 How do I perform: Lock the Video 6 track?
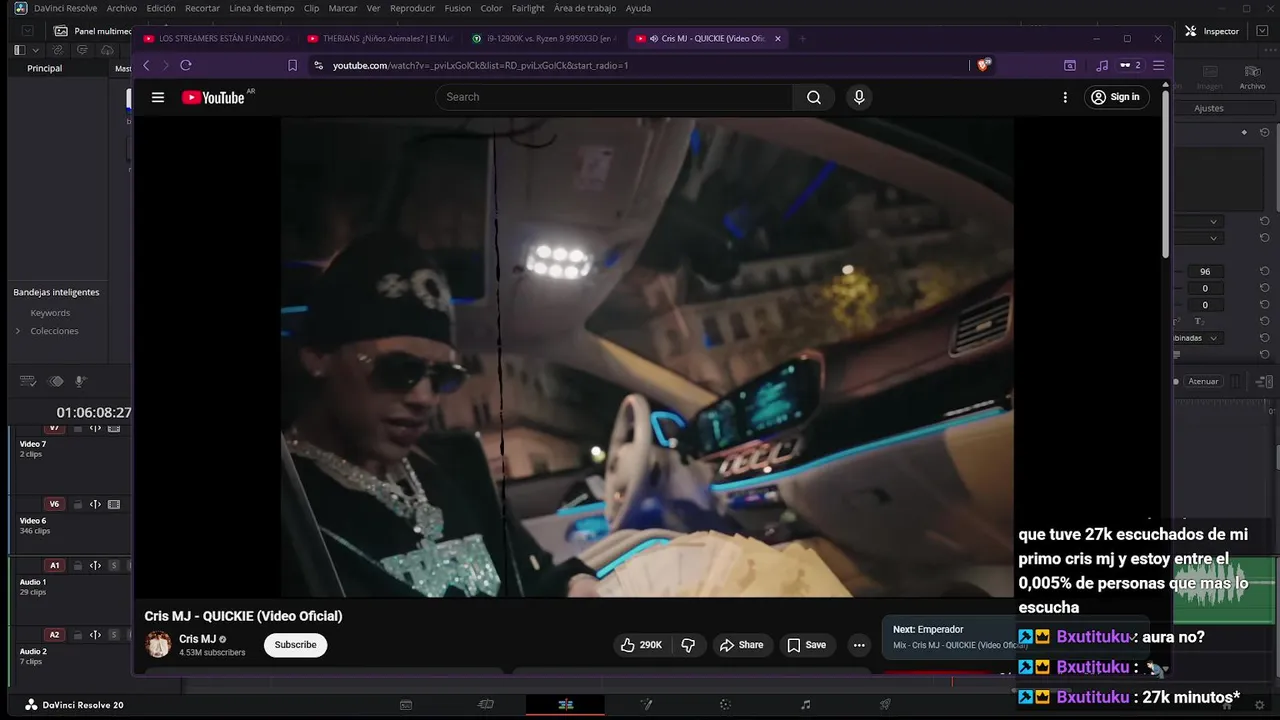(77, 504)
